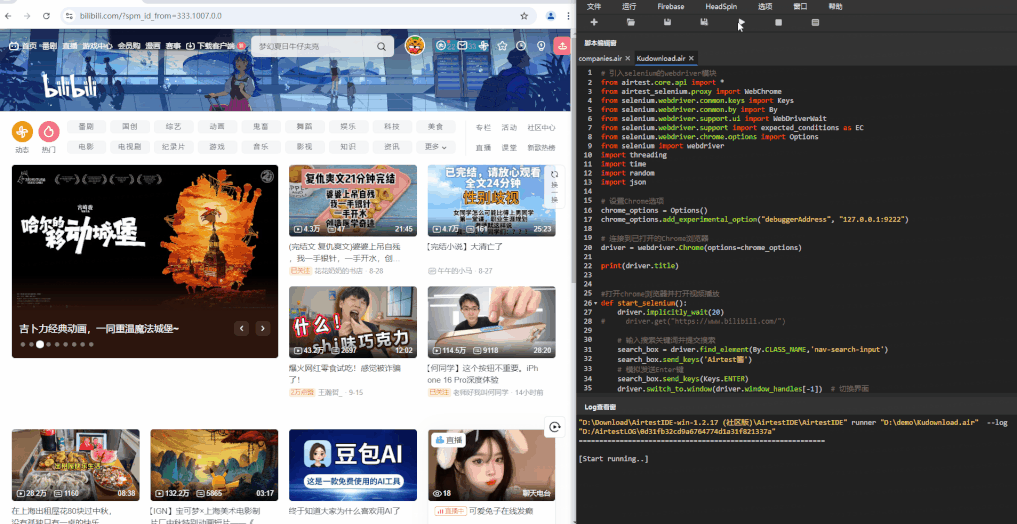Open the 社区中心 link
This screenshot has height=524, width=1017.
tap(541, 128)
